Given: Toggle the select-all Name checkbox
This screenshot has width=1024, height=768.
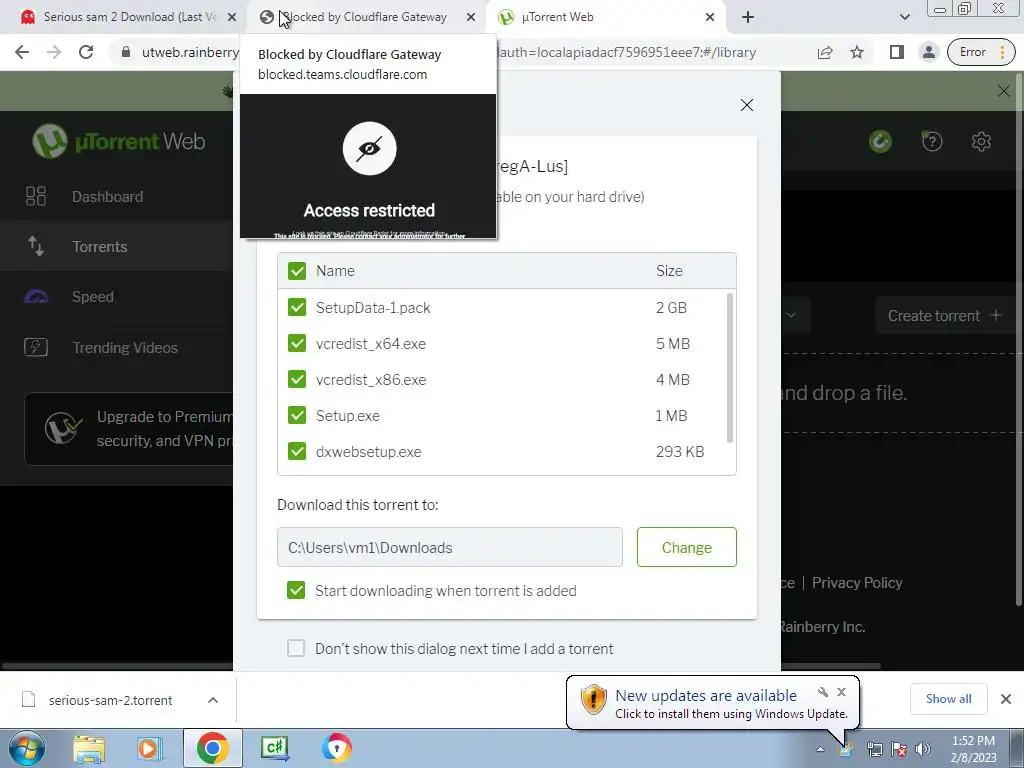Looking at the screenshot, I should coord(296,270).
